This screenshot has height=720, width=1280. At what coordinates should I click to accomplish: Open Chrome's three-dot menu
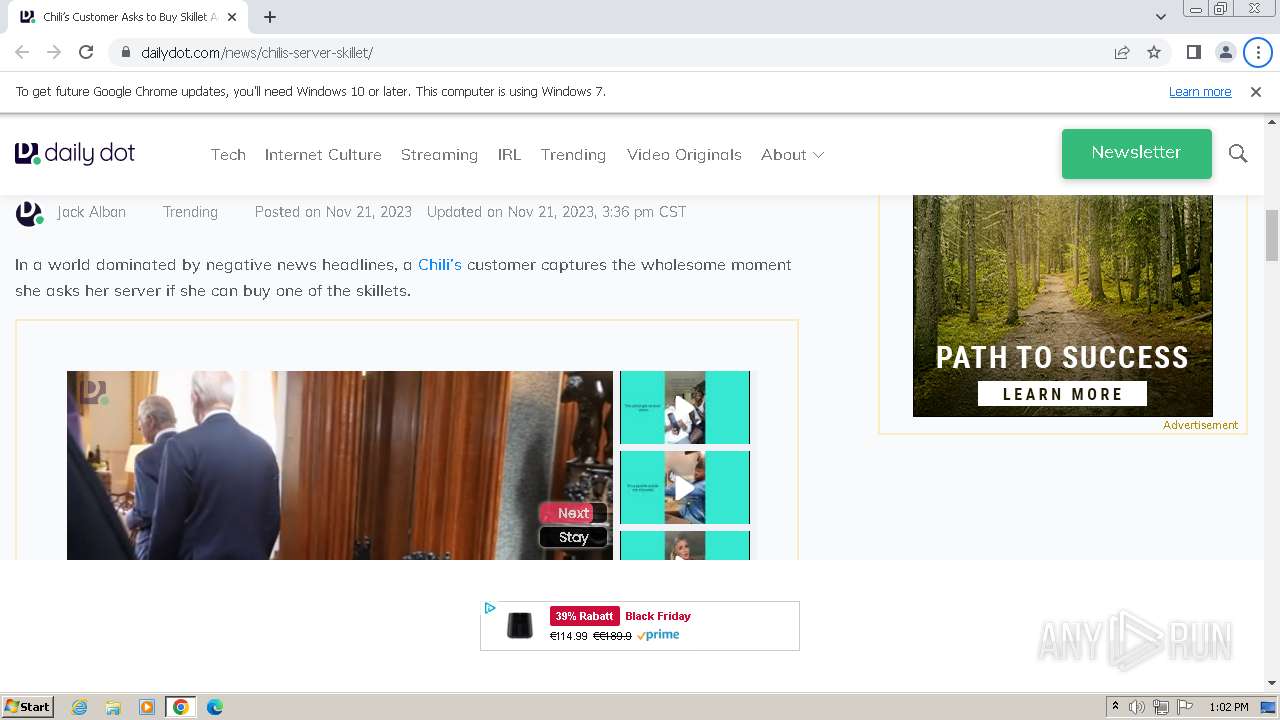click(x=1258, y=52)
